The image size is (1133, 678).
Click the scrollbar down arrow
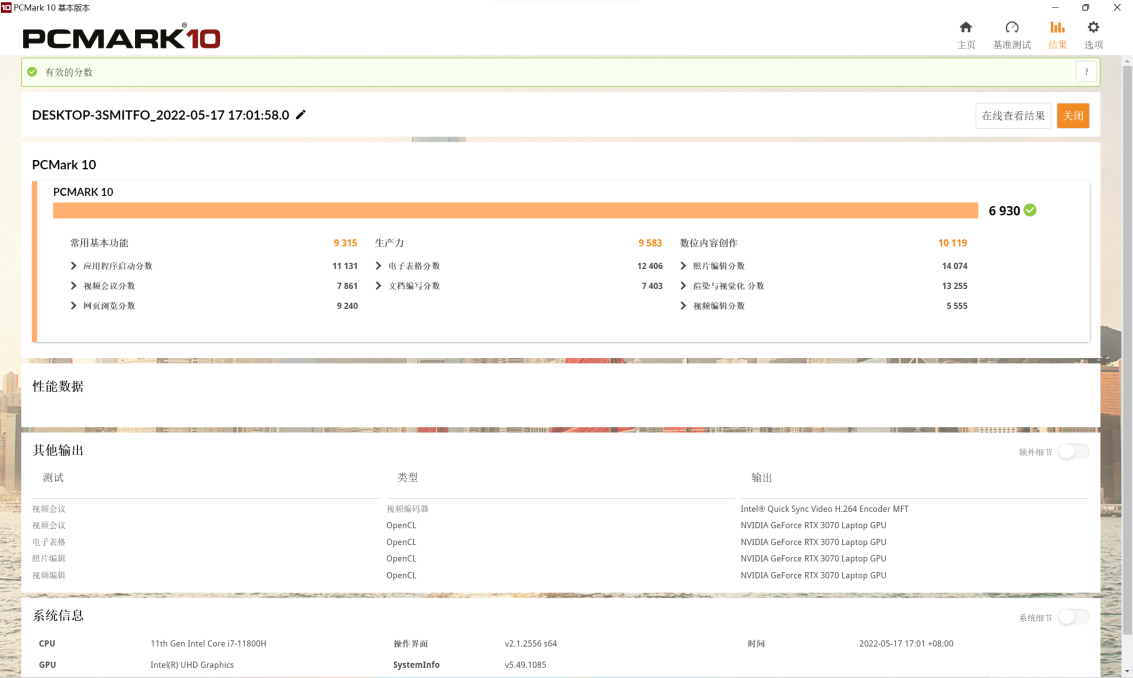(x=1127, y=671)
